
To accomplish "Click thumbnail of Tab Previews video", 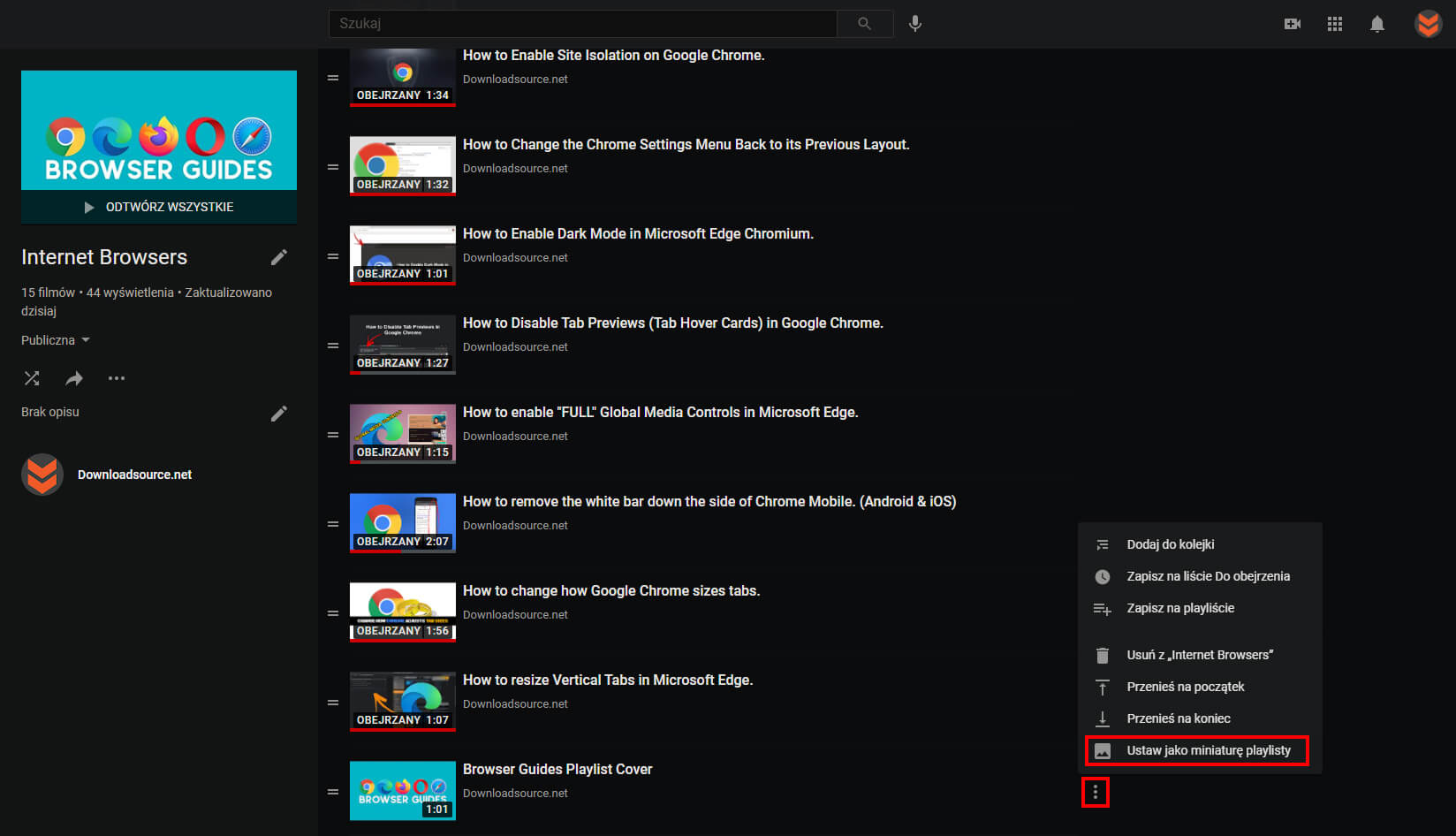I will click(x=403, y=345).
